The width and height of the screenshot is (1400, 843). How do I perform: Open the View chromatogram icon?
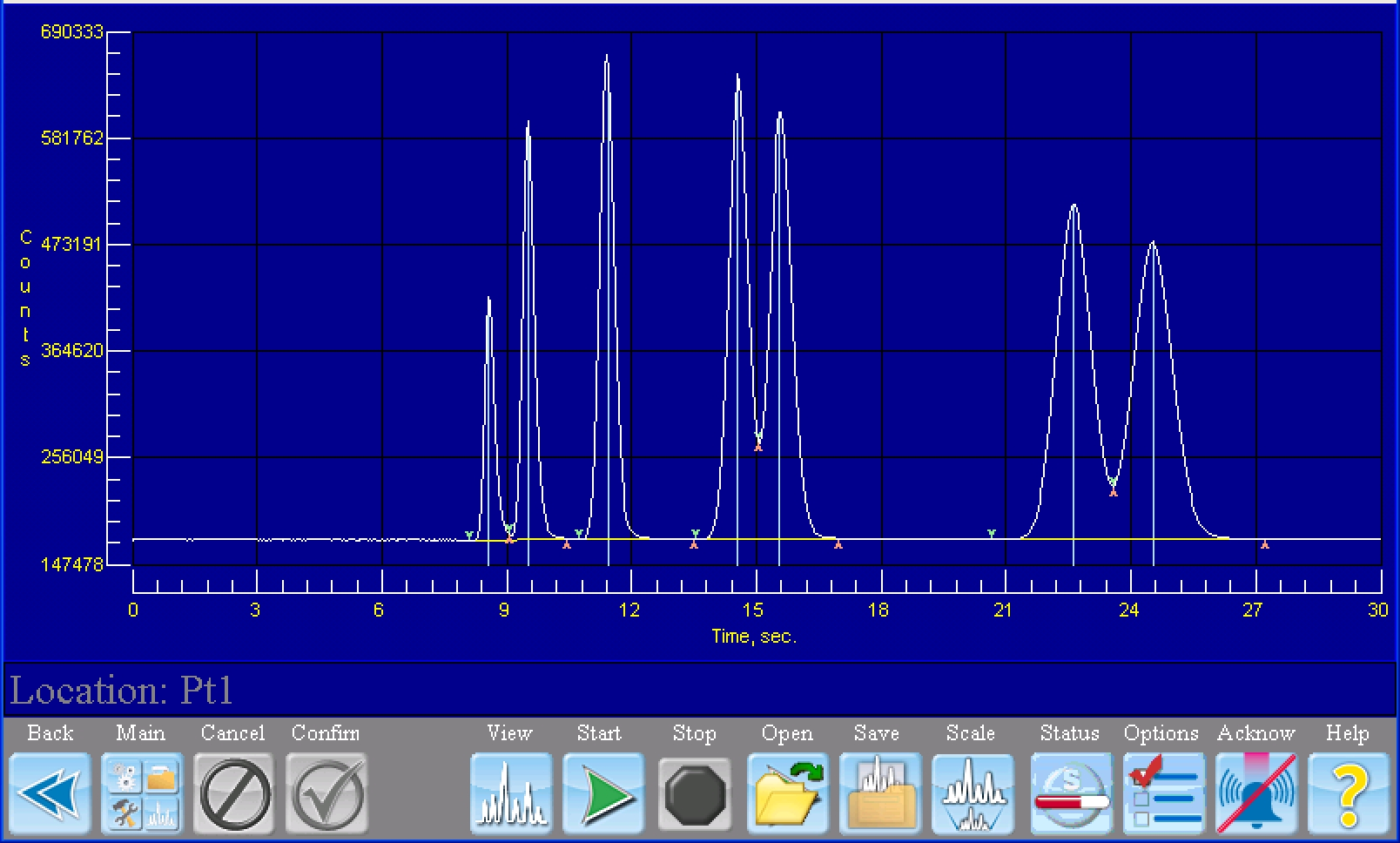511,793
